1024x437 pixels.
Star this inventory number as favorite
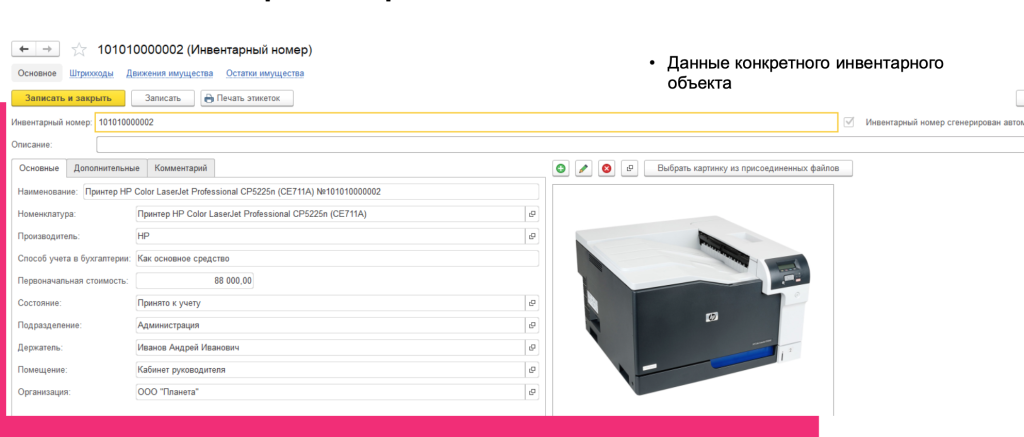pos(79,49)
